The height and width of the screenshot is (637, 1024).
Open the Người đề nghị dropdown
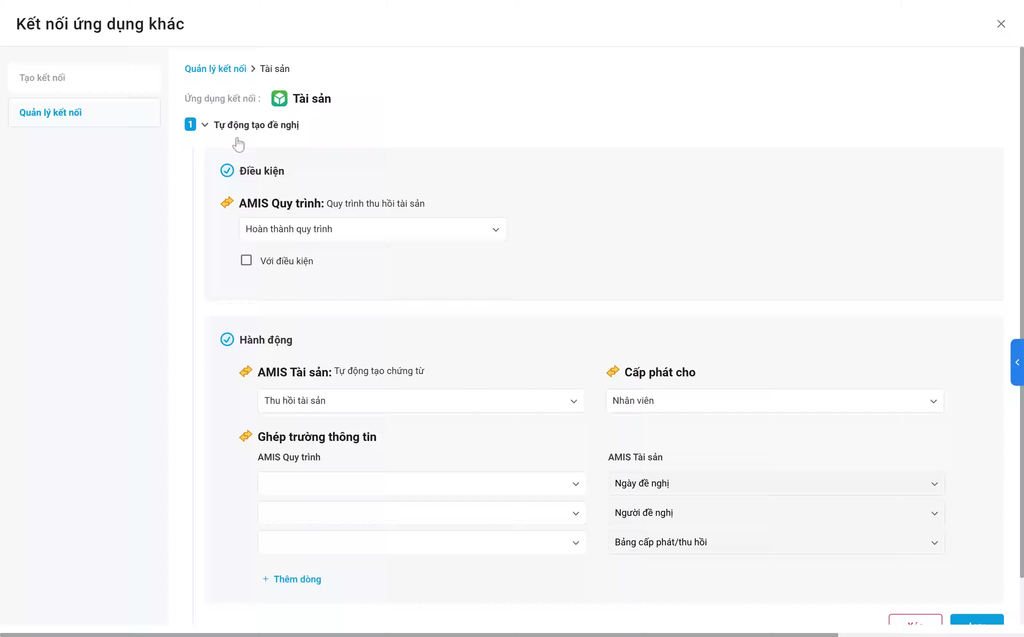[x=776, y=513]
